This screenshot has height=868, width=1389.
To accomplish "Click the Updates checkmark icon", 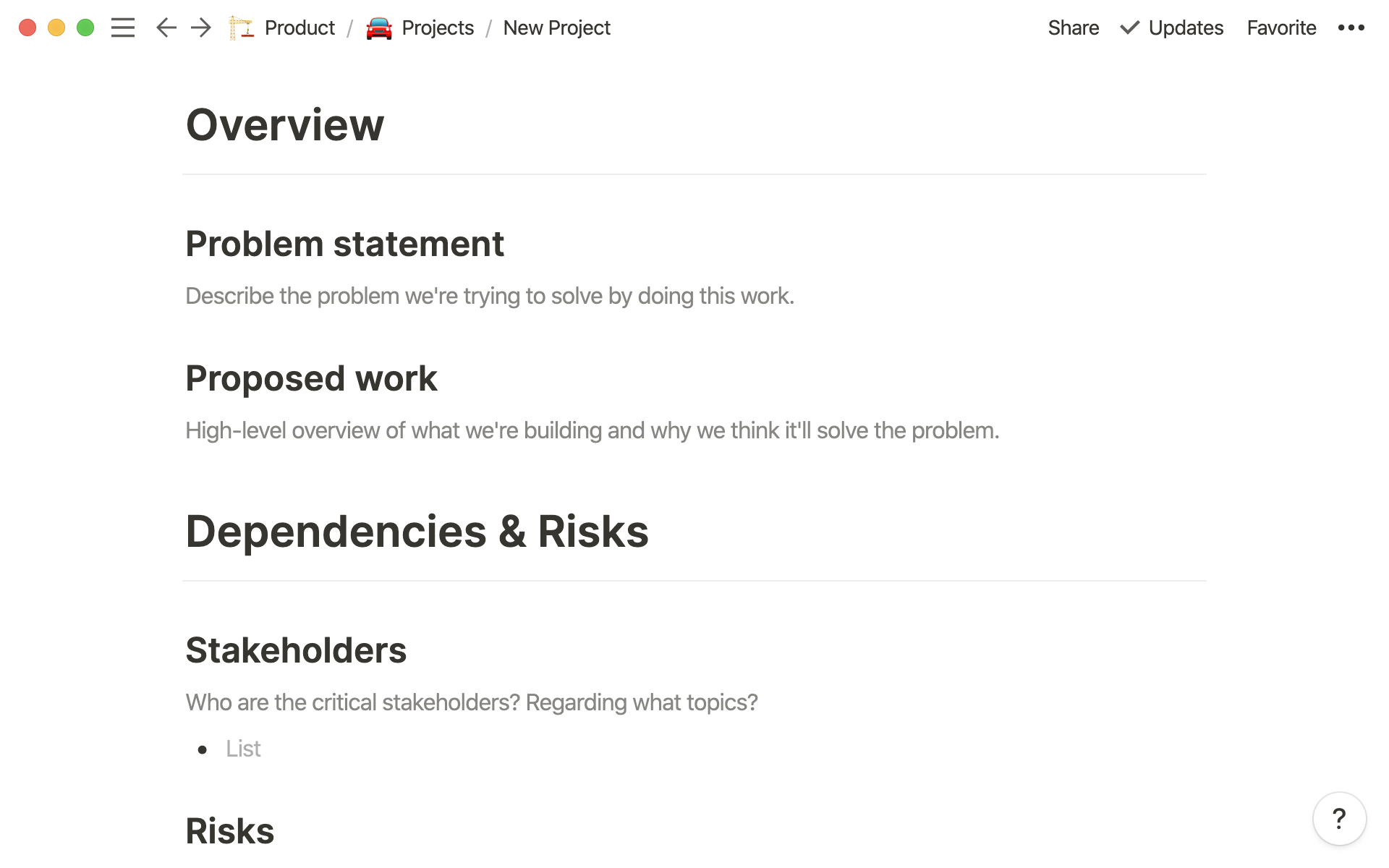I will pyautogui.click(x=1129, y=27).
